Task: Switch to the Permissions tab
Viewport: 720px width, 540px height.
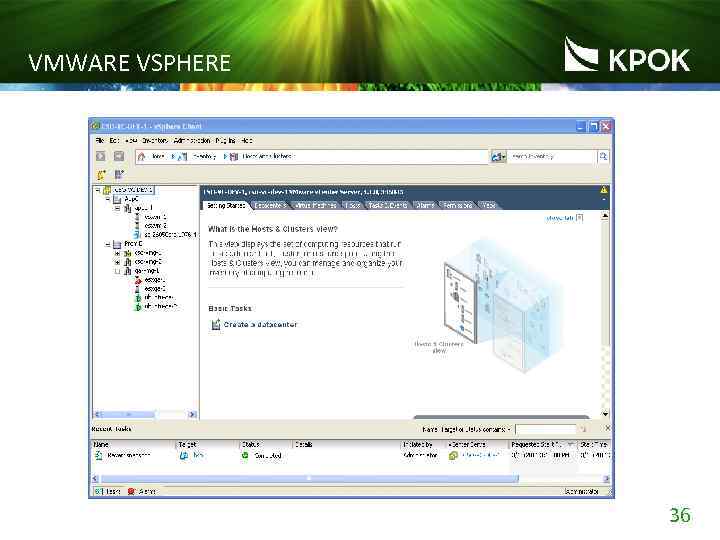Action: 458,206
